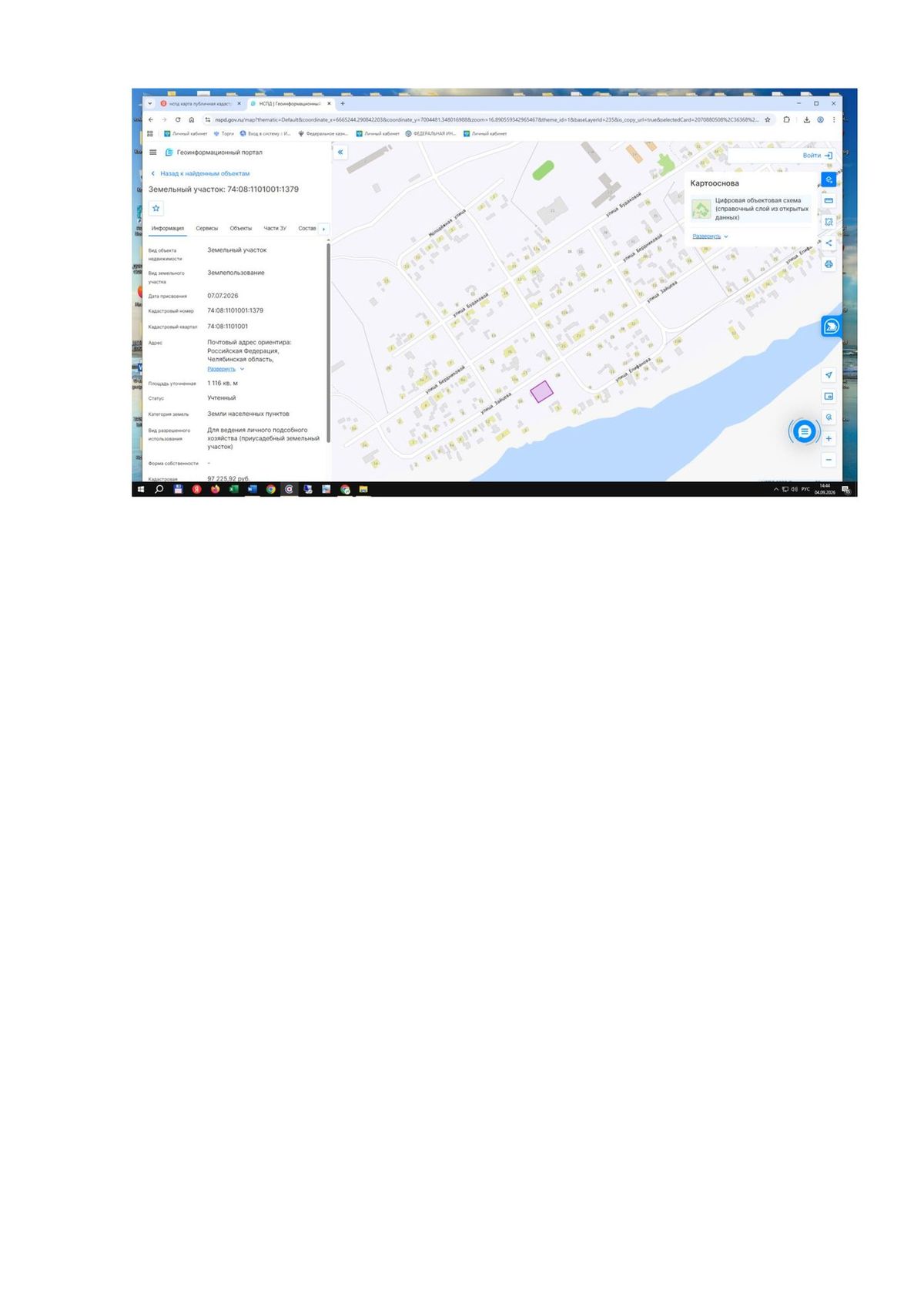Screen dimensions: 924x1307
Task: Switch to the Сервисы tab
Action: [206, 229]
